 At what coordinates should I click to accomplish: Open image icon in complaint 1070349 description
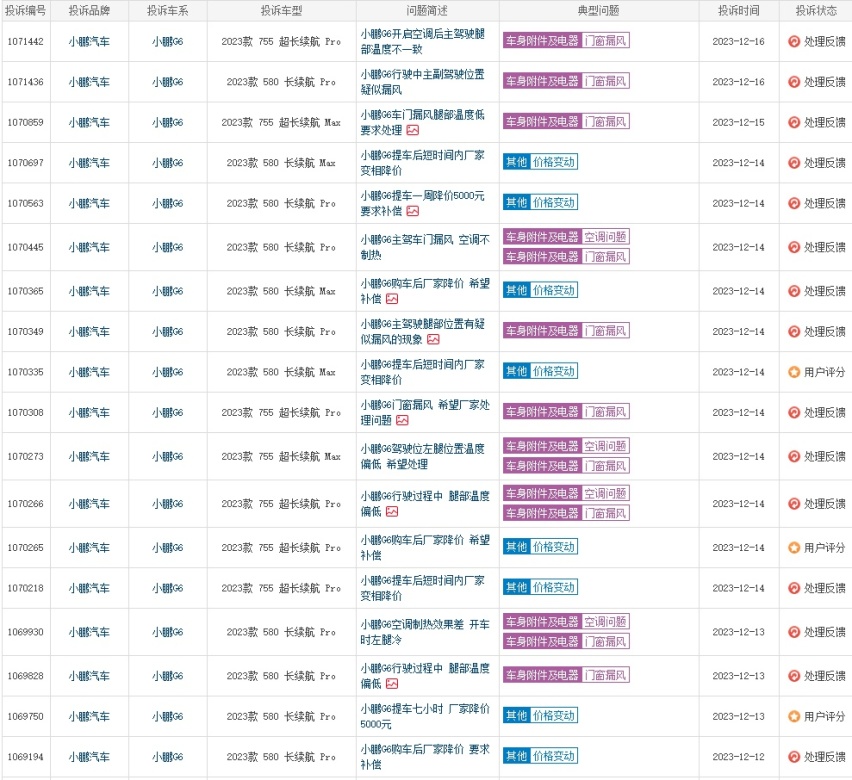coord(434,339)
